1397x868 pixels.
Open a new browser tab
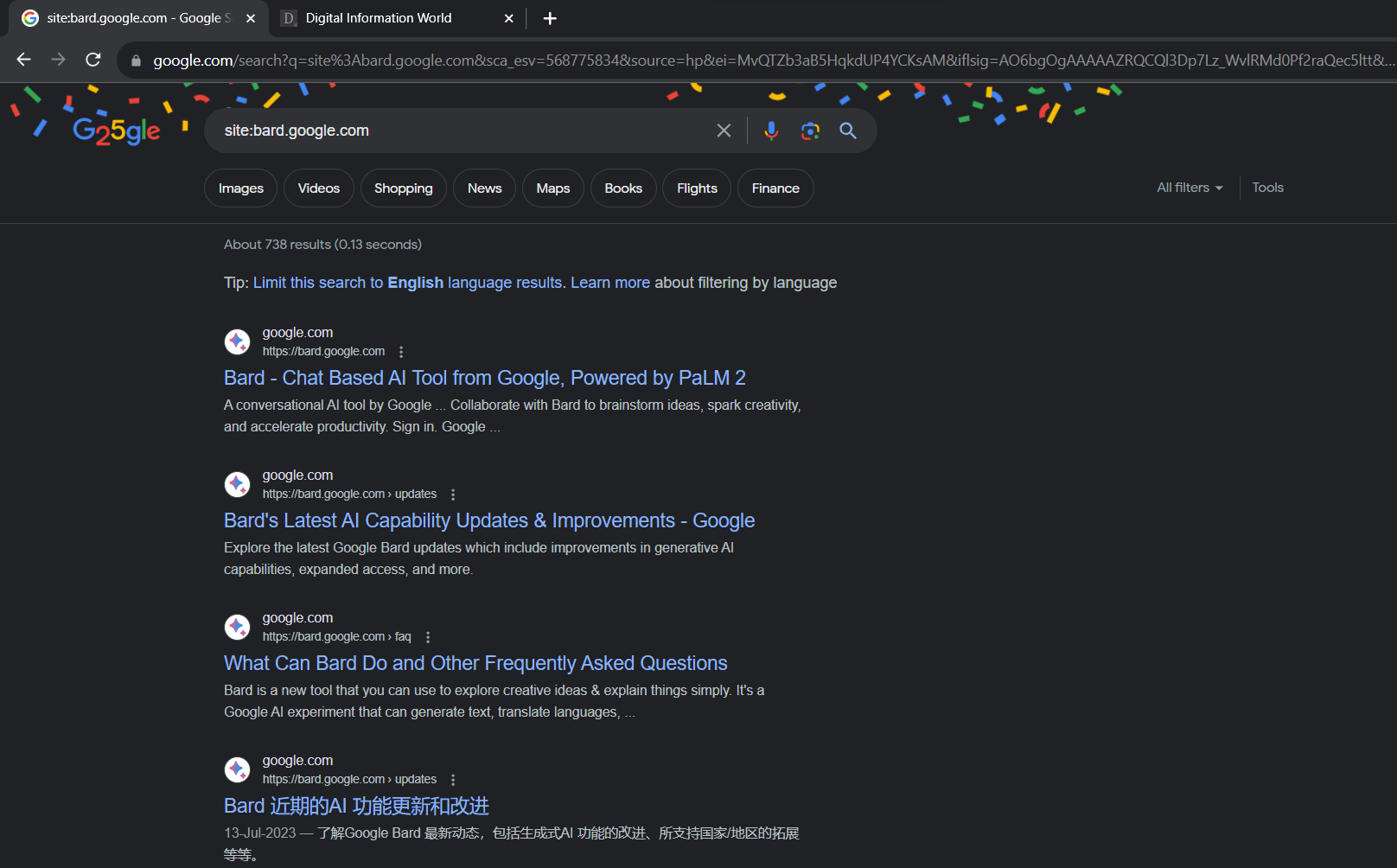tap(550, 18)
